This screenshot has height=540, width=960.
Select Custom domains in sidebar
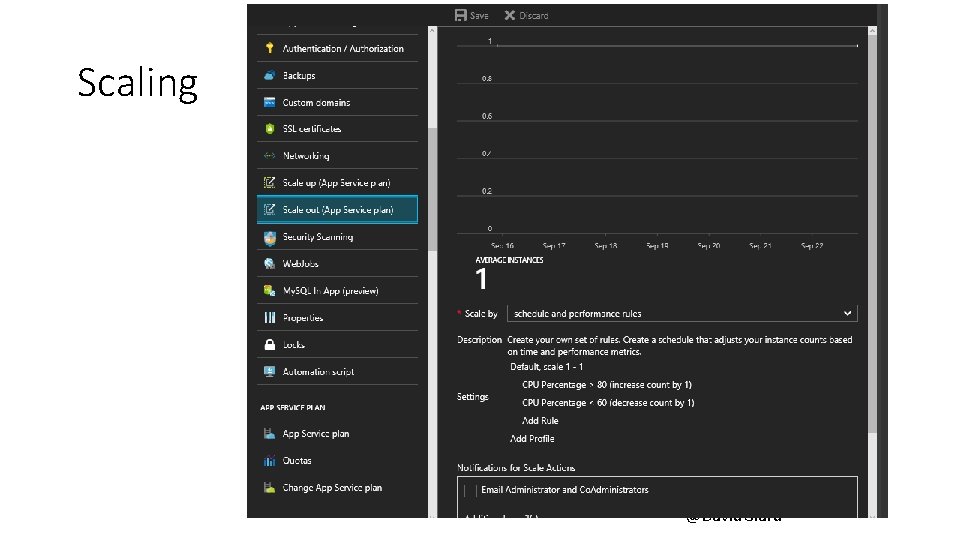click(x=337, y=102)
